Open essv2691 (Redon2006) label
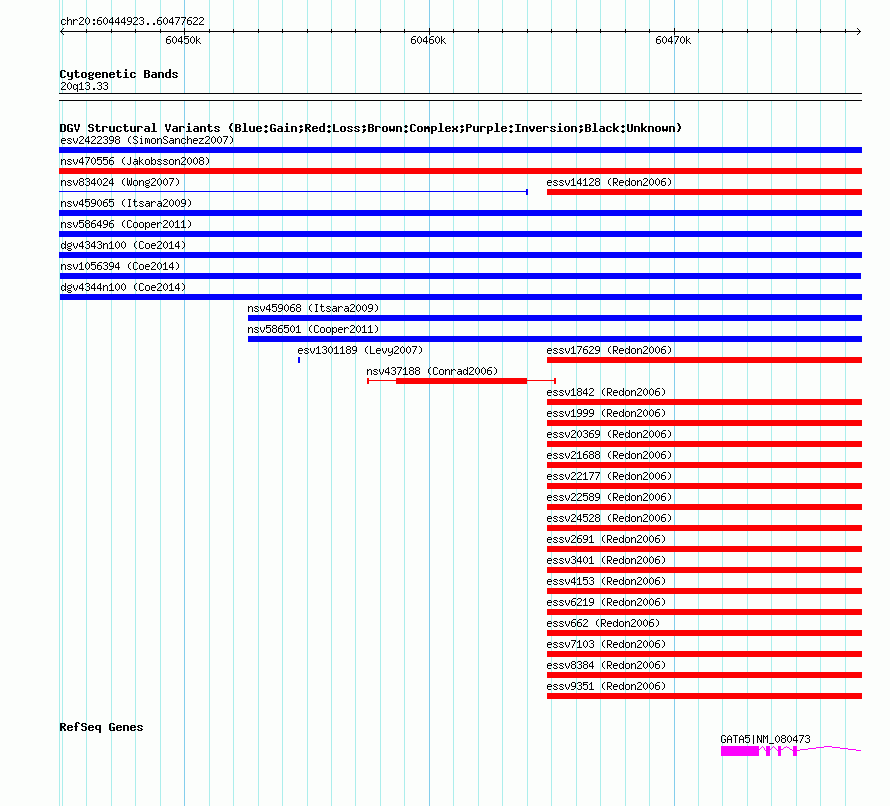 point(606,539)
